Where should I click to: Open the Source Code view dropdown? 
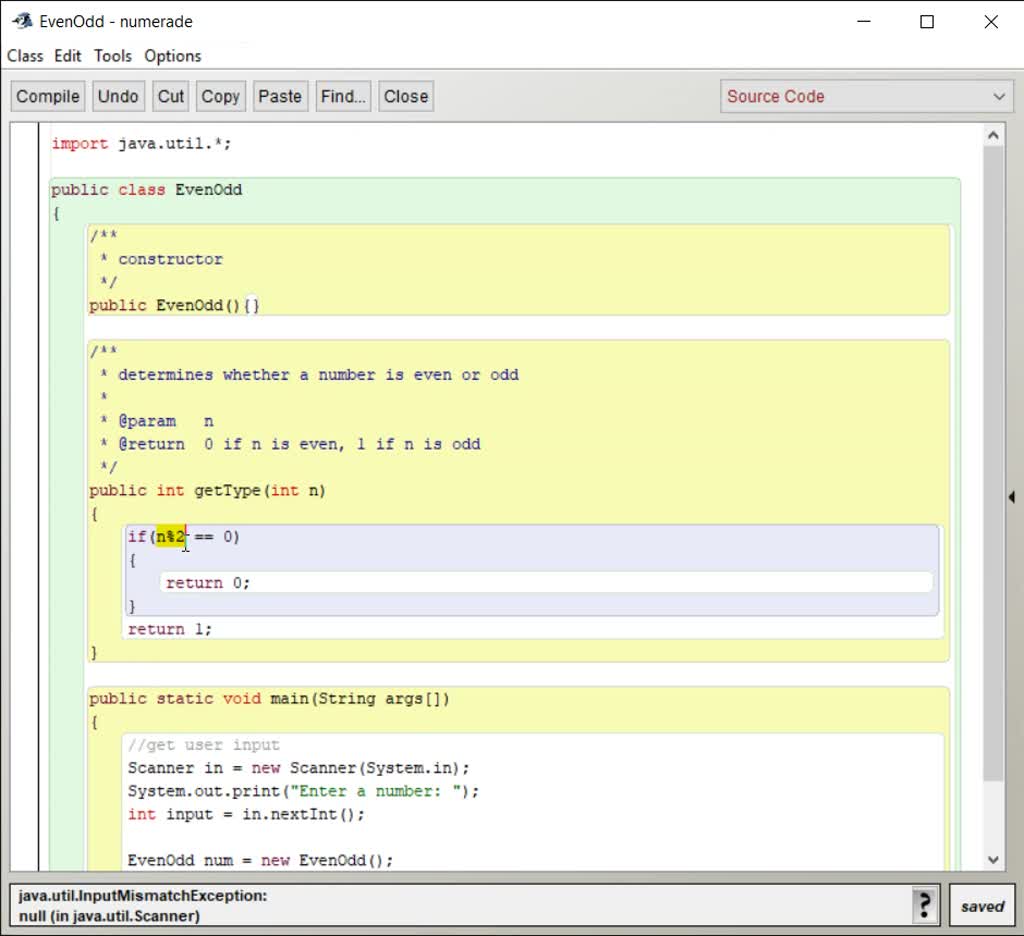[865, 96]
